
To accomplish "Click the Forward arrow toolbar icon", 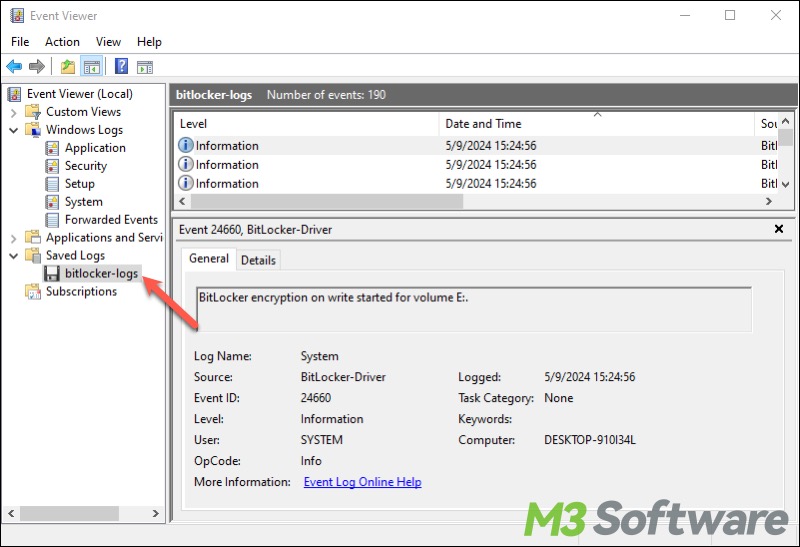I will click(37, 66).
